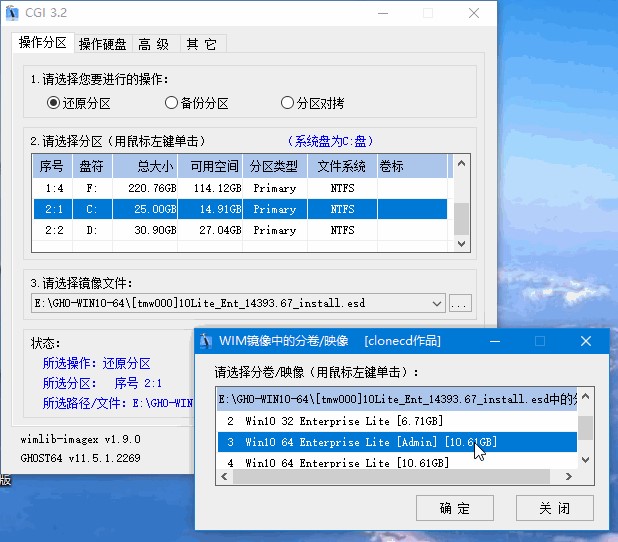The height and width of the screenshot is (542, 618).
Task: Click the 文件系统 column header
Action: (342, 166)
